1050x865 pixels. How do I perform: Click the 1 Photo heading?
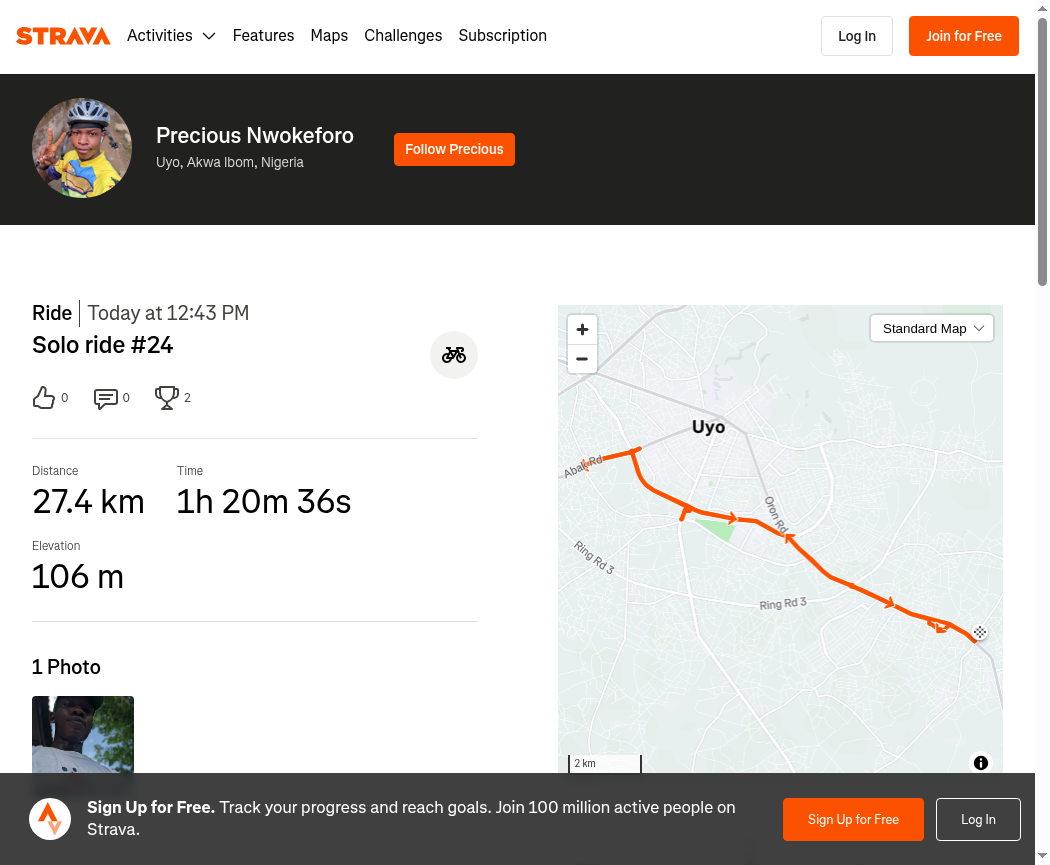click(66, 667)
